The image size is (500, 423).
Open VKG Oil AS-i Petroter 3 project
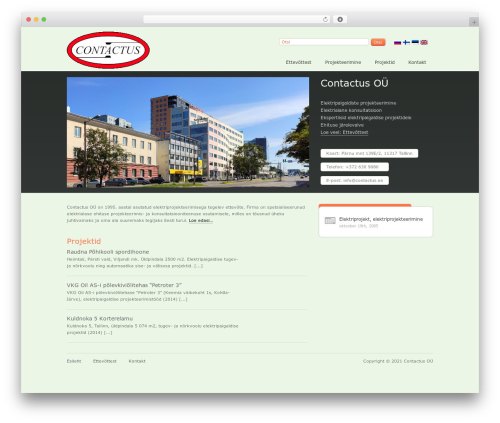tap(124, 285)
